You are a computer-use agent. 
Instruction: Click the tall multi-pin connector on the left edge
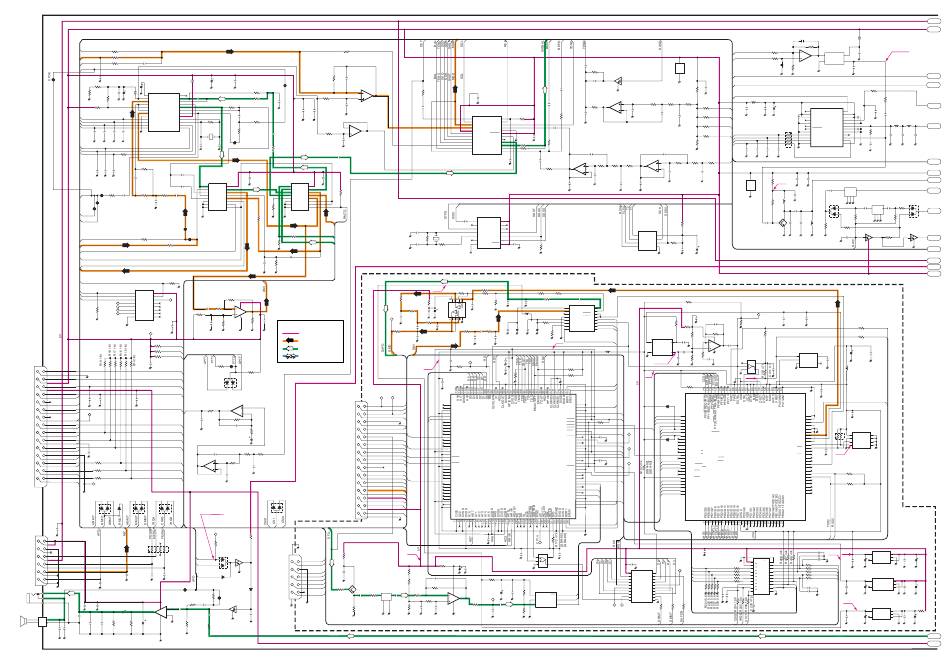pyautogui.click(x=41, y=426)
